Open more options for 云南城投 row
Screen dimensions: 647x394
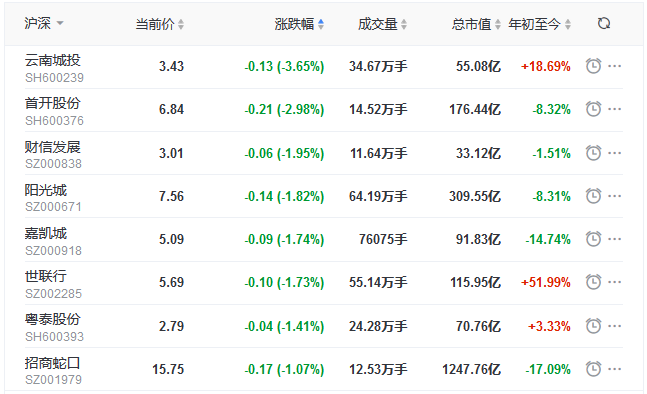point(614,66)
